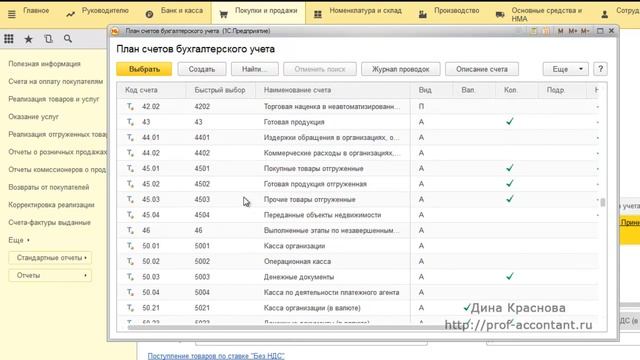Open Главное section
The height and width of the screenshot is (360, 640).
[36, 11]
